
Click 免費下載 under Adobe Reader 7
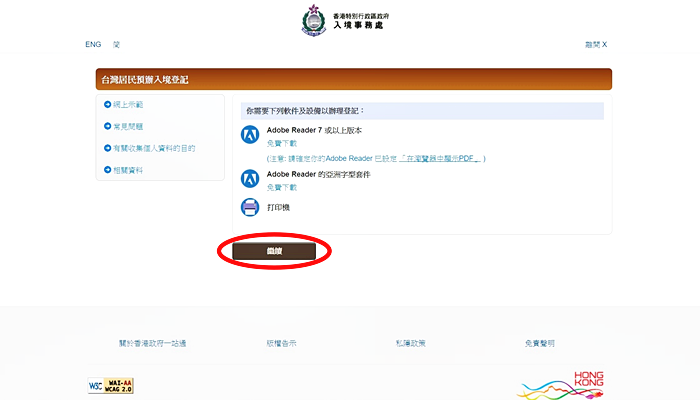(282, 143)
